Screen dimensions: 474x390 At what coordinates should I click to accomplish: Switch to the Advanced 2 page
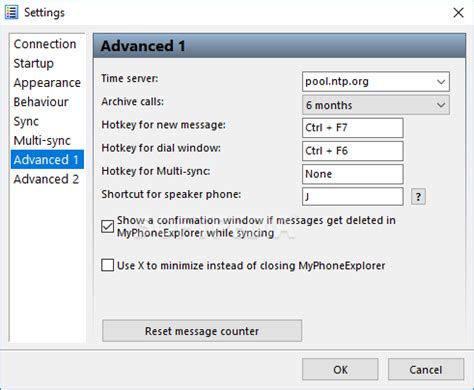point(47,179)
